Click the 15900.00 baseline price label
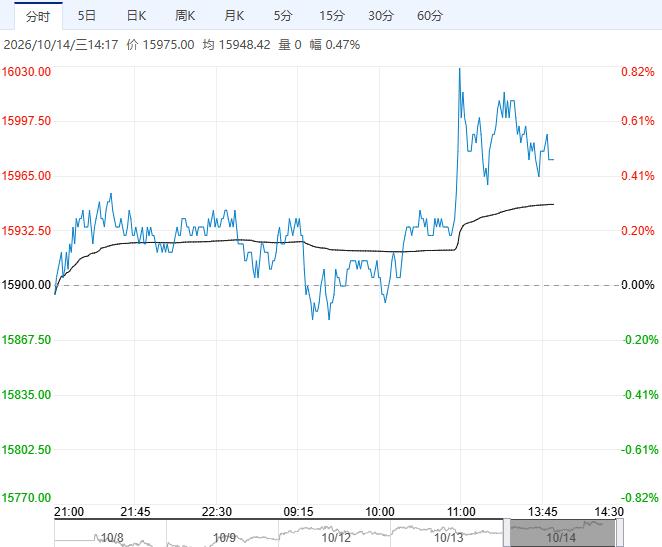Viewport: 662px width, 547px height. click(x=26, y=285)
